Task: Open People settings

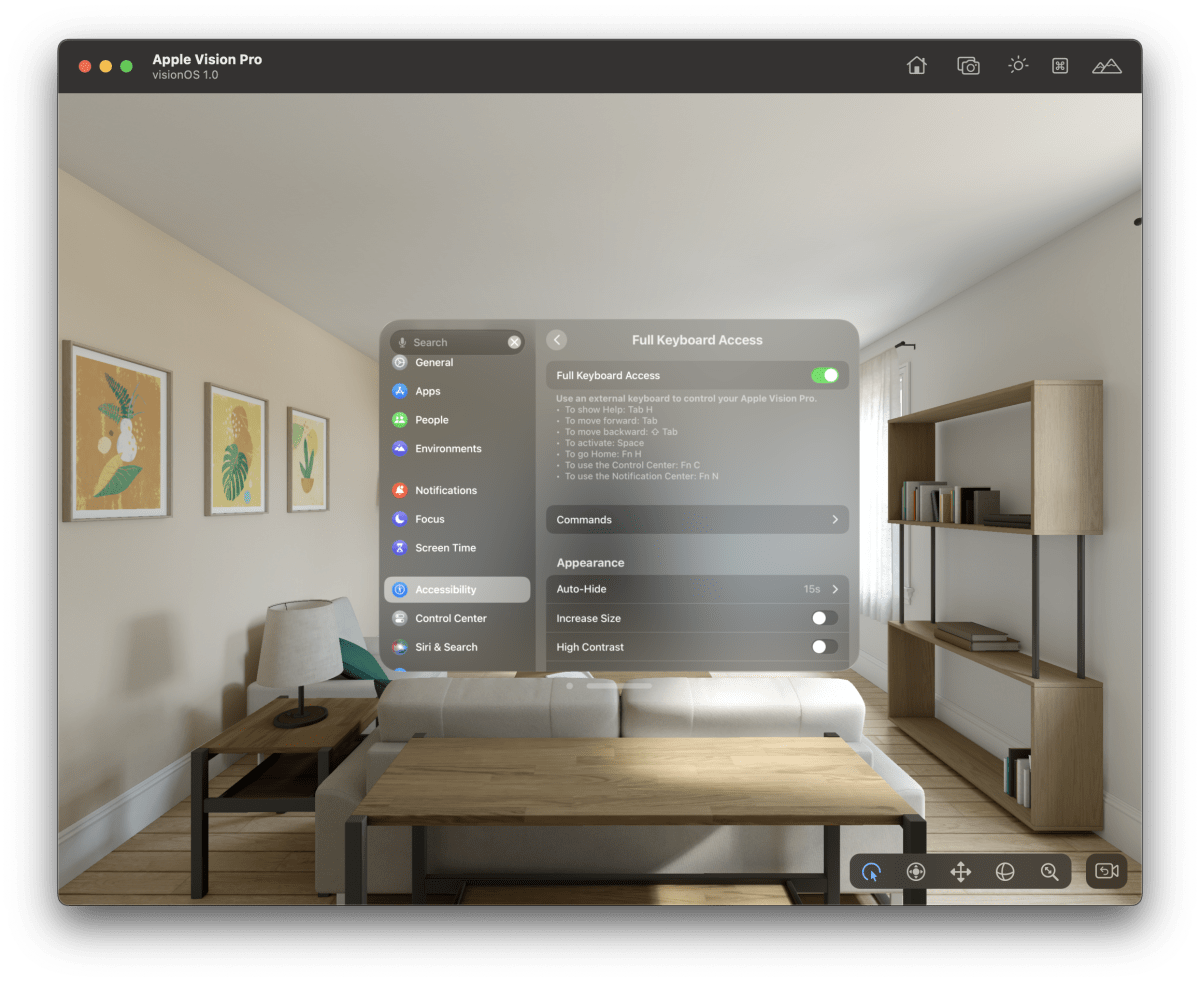Action: click(457, 420)
